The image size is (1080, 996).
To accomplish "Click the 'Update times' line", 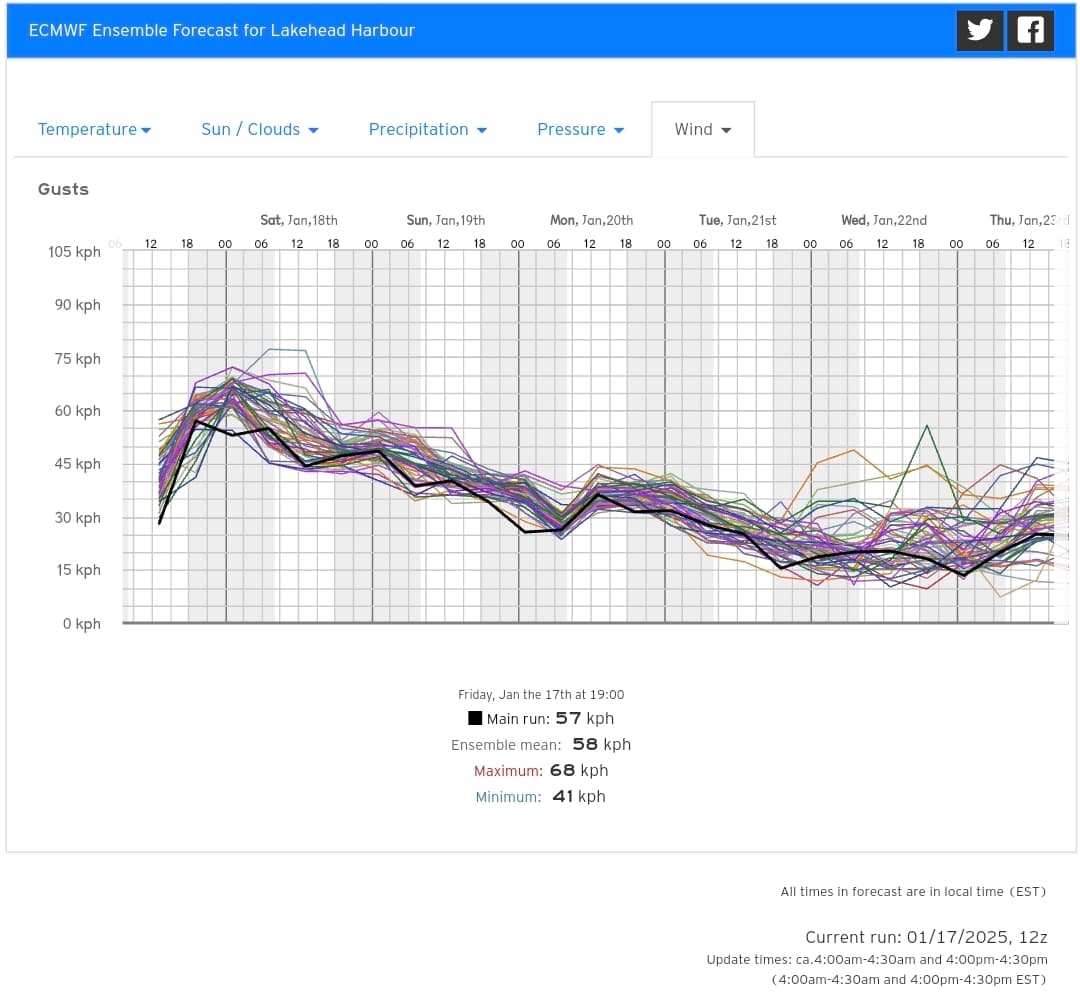I will coord(878,959).
